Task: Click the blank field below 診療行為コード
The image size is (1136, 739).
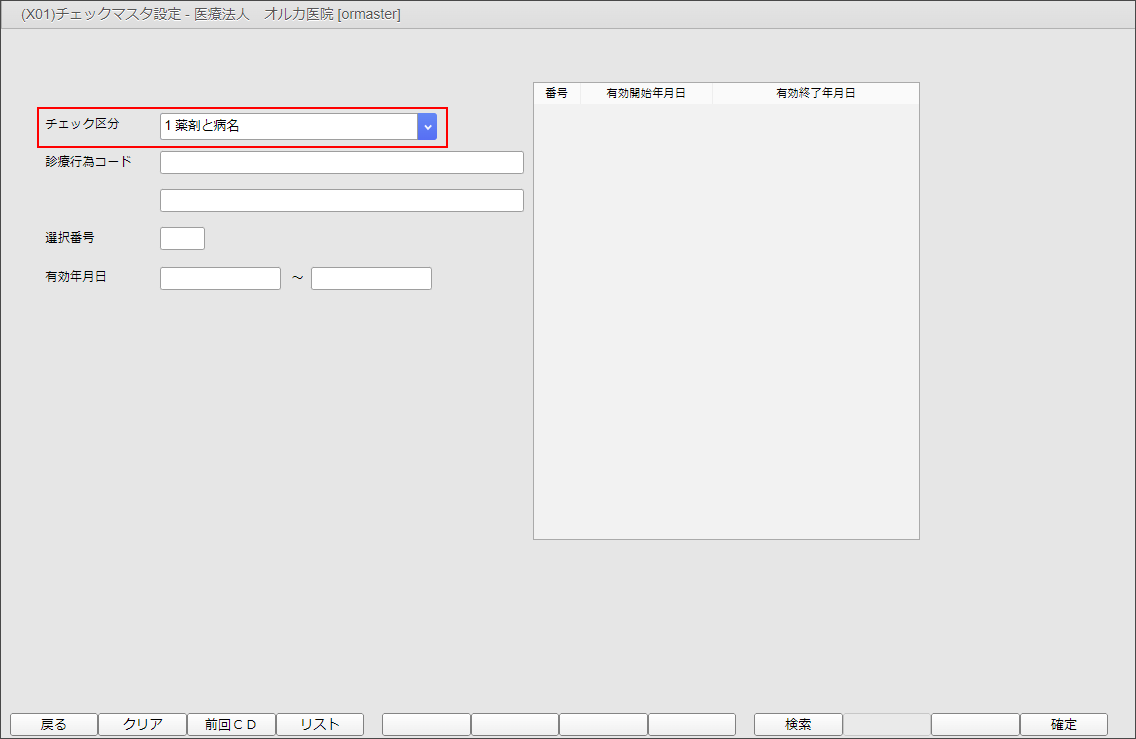Action: coord(341,201)
